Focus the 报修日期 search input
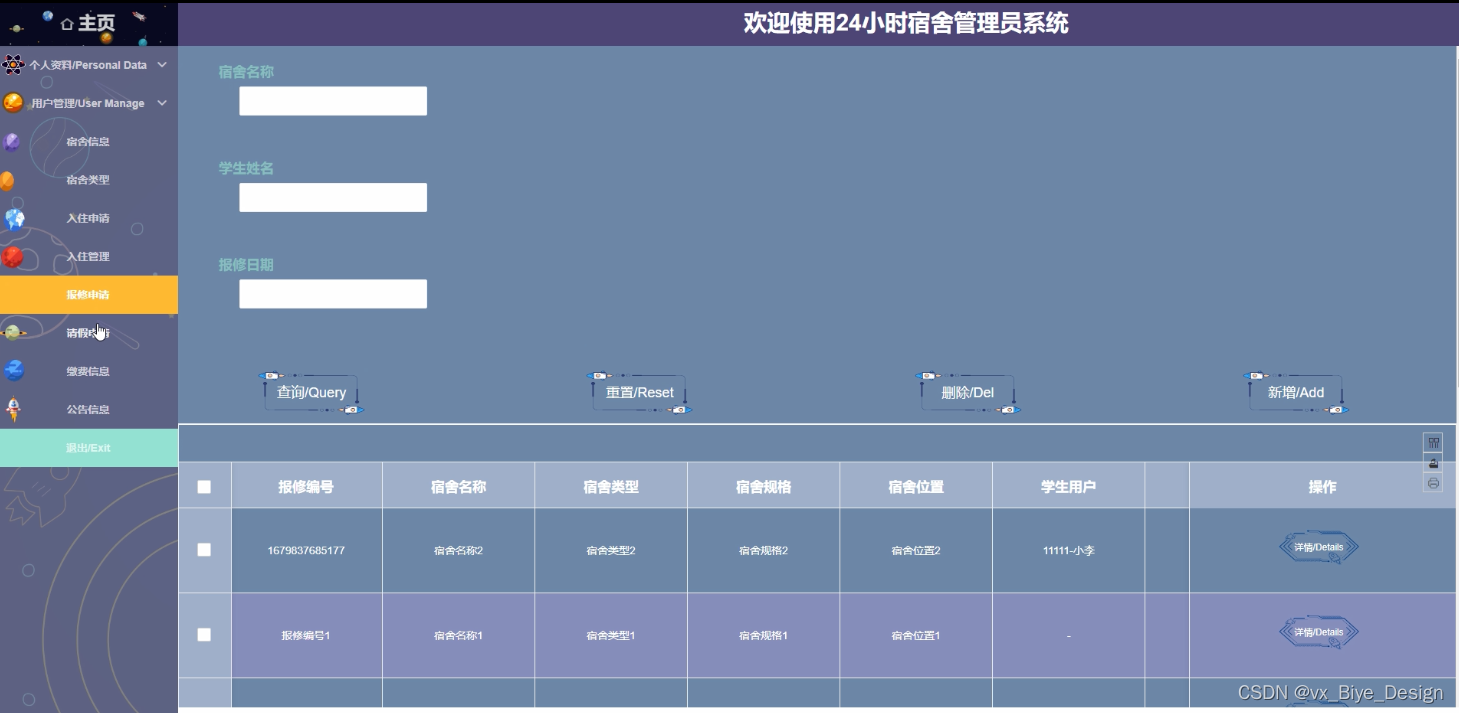 (x=333, y=294)
